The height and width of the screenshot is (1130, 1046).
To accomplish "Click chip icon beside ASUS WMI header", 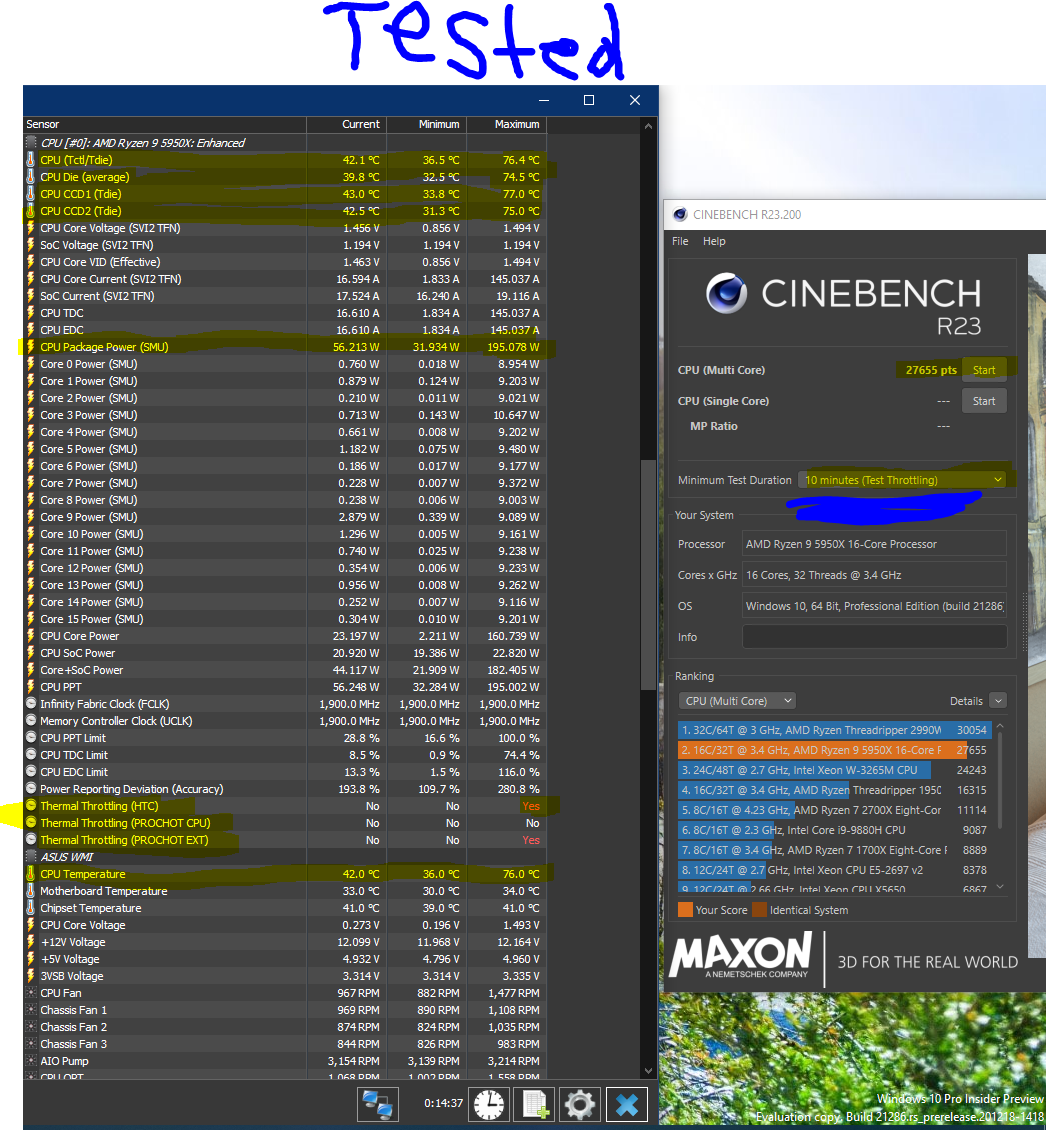I will (x=30, y=856).
